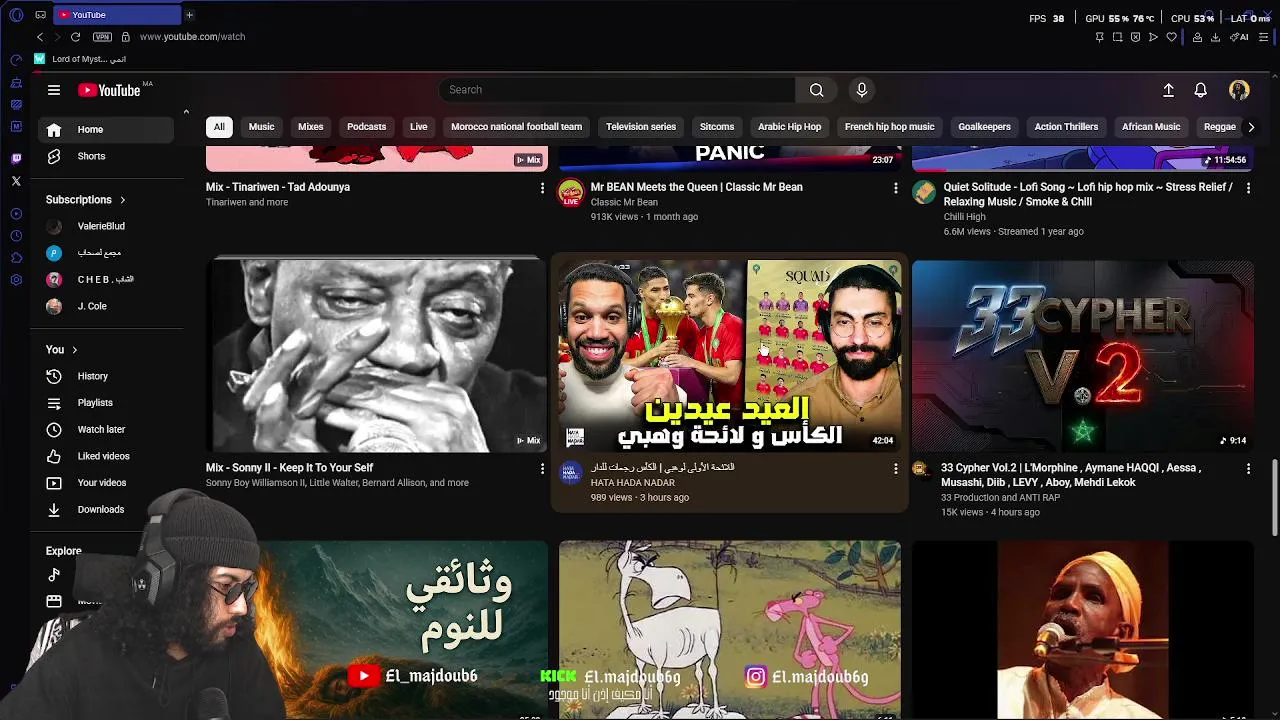This screenshot has width=1280, height=720.
Task: Click the snapshot capture icon in address bar
Action: coord(1117,37)
